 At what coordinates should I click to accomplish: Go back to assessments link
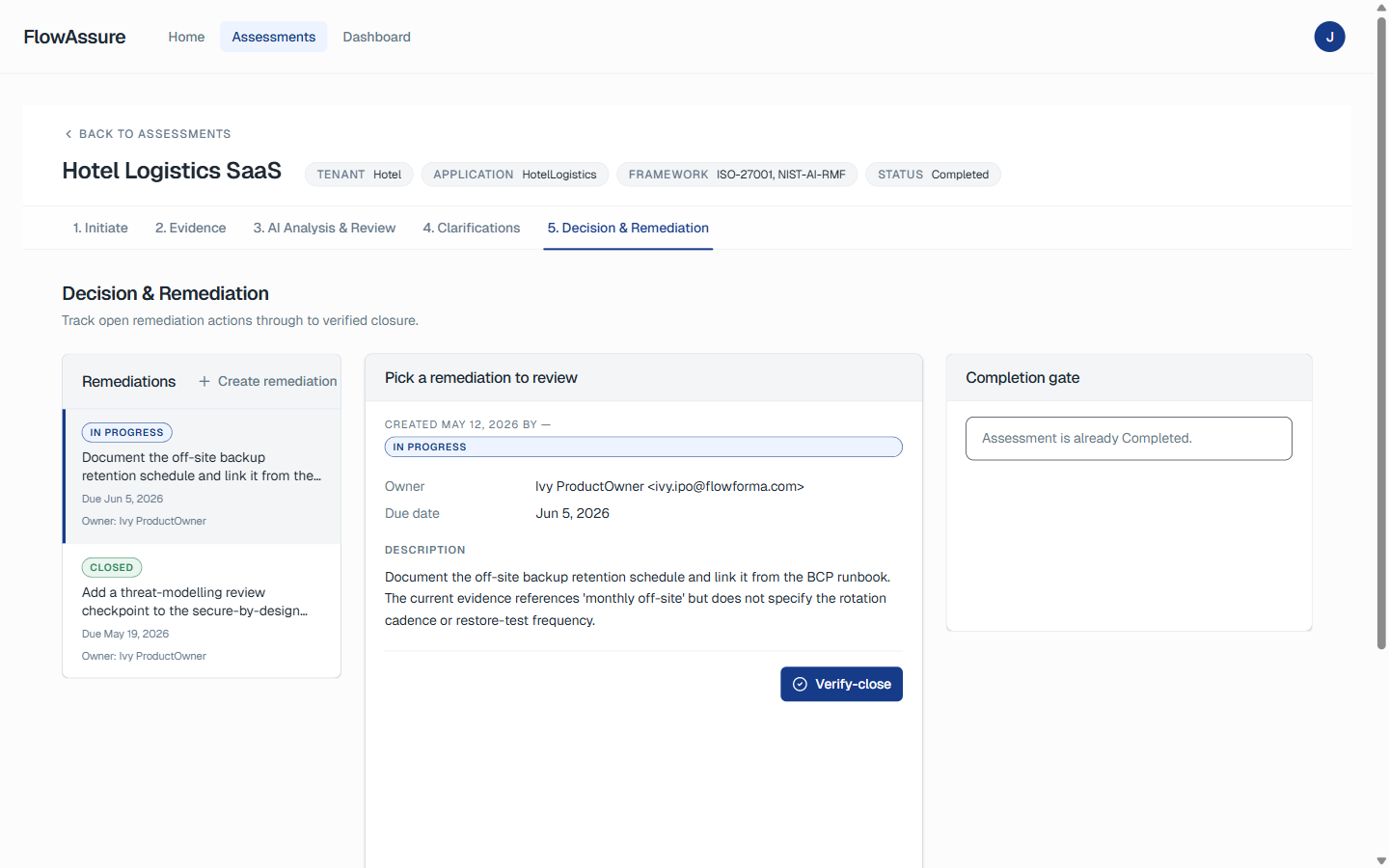[x=148, y=134]
